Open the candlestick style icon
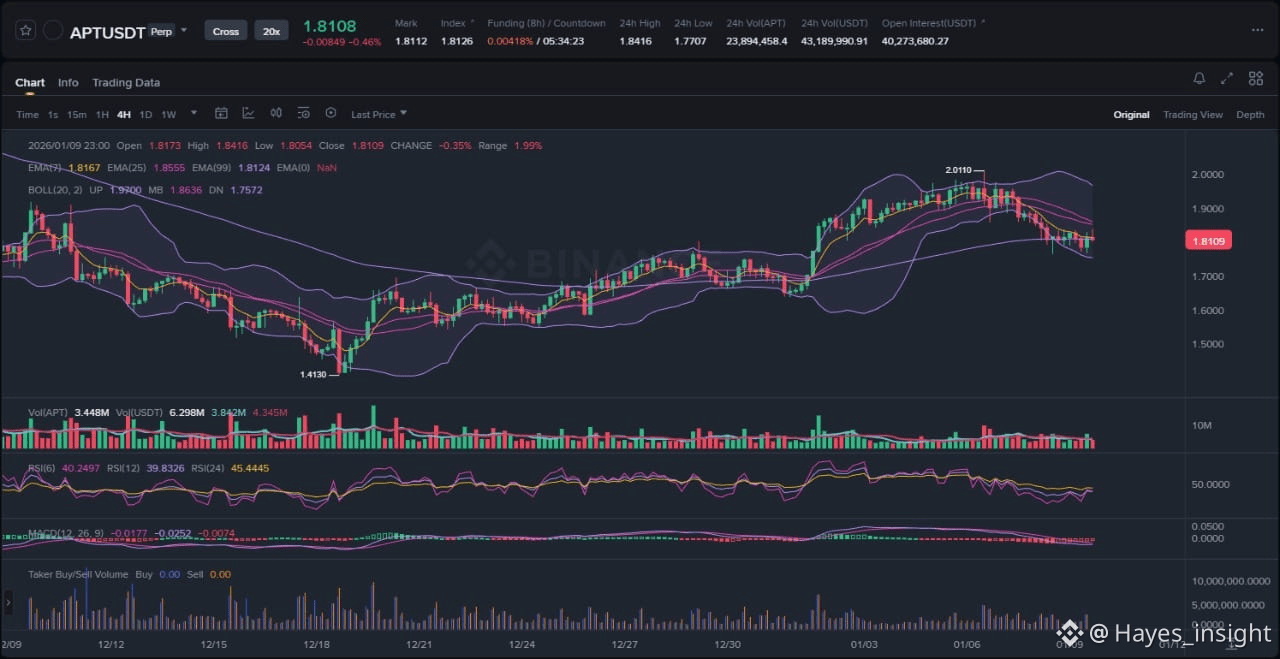This screenshot has width=1280, height=659. point(276,114)
